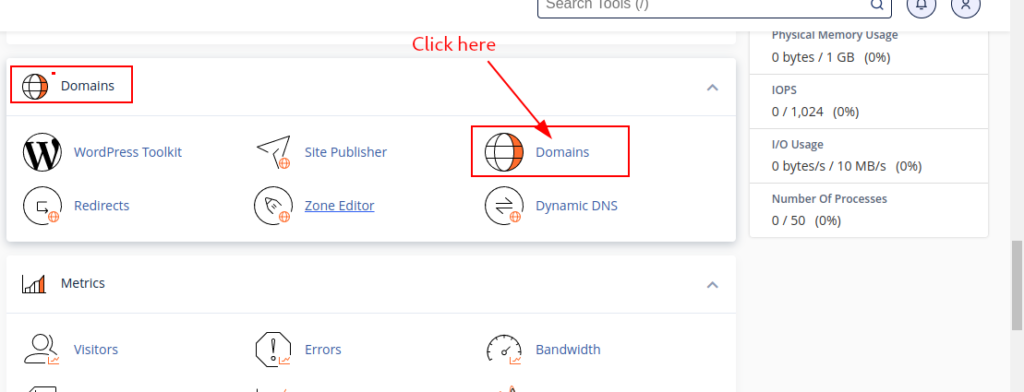Screen dimensions: 1024x392
Task: Click the Errors warning icon
Action: 273,350
